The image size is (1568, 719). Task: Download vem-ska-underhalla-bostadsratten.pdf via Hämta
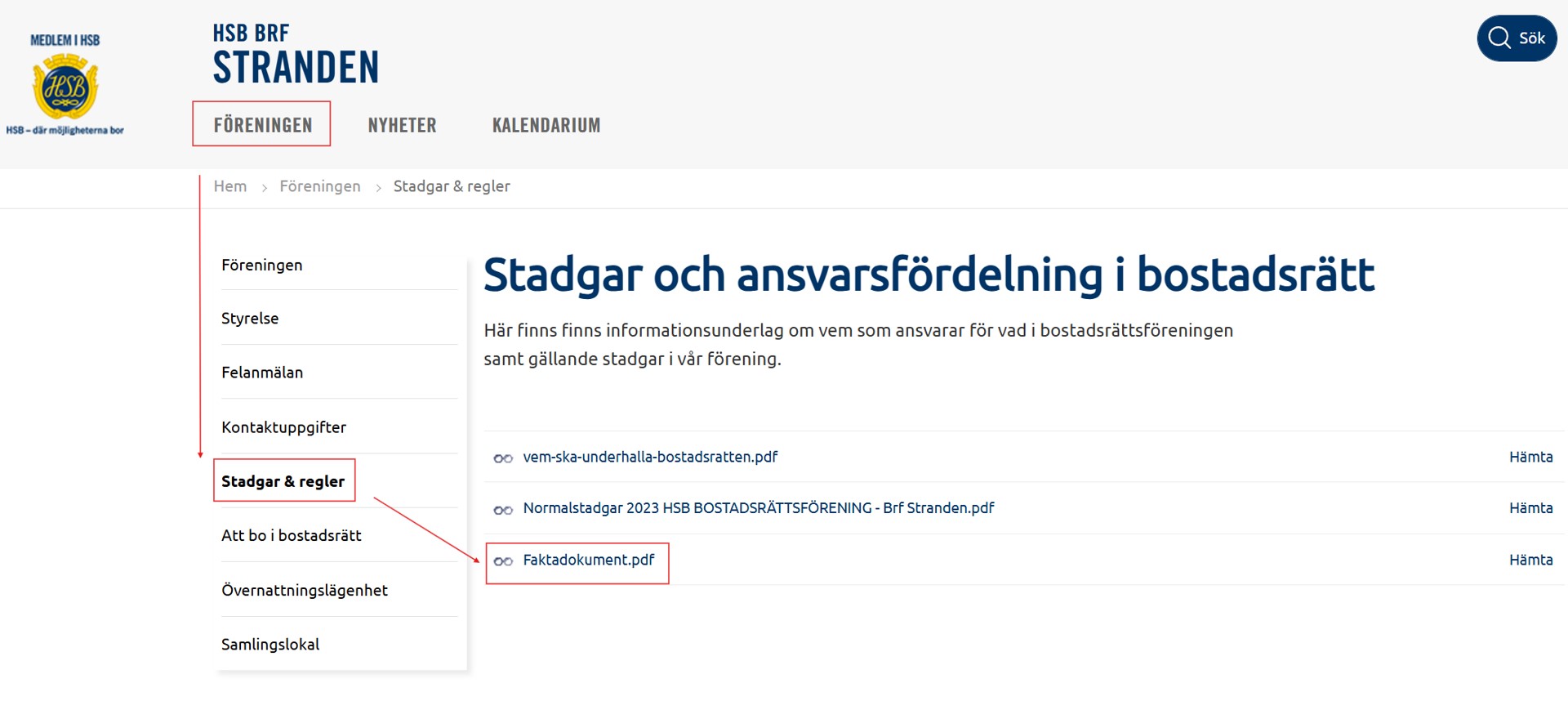(1530, 457)
